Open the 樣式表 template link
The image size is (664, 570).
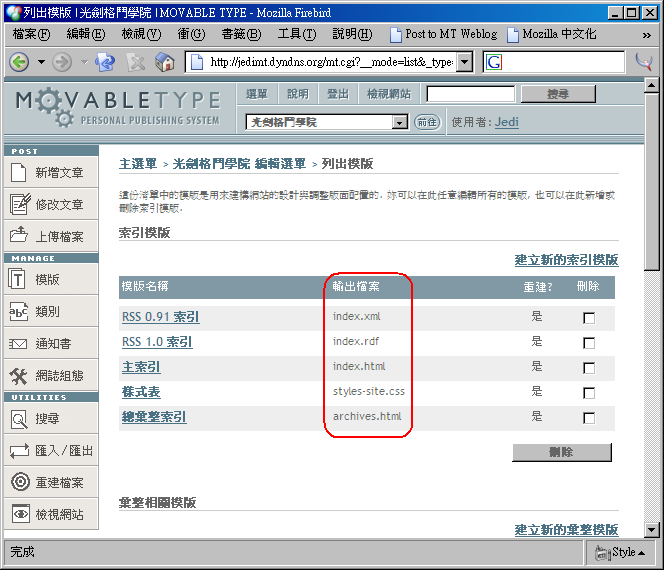(141, 392)
